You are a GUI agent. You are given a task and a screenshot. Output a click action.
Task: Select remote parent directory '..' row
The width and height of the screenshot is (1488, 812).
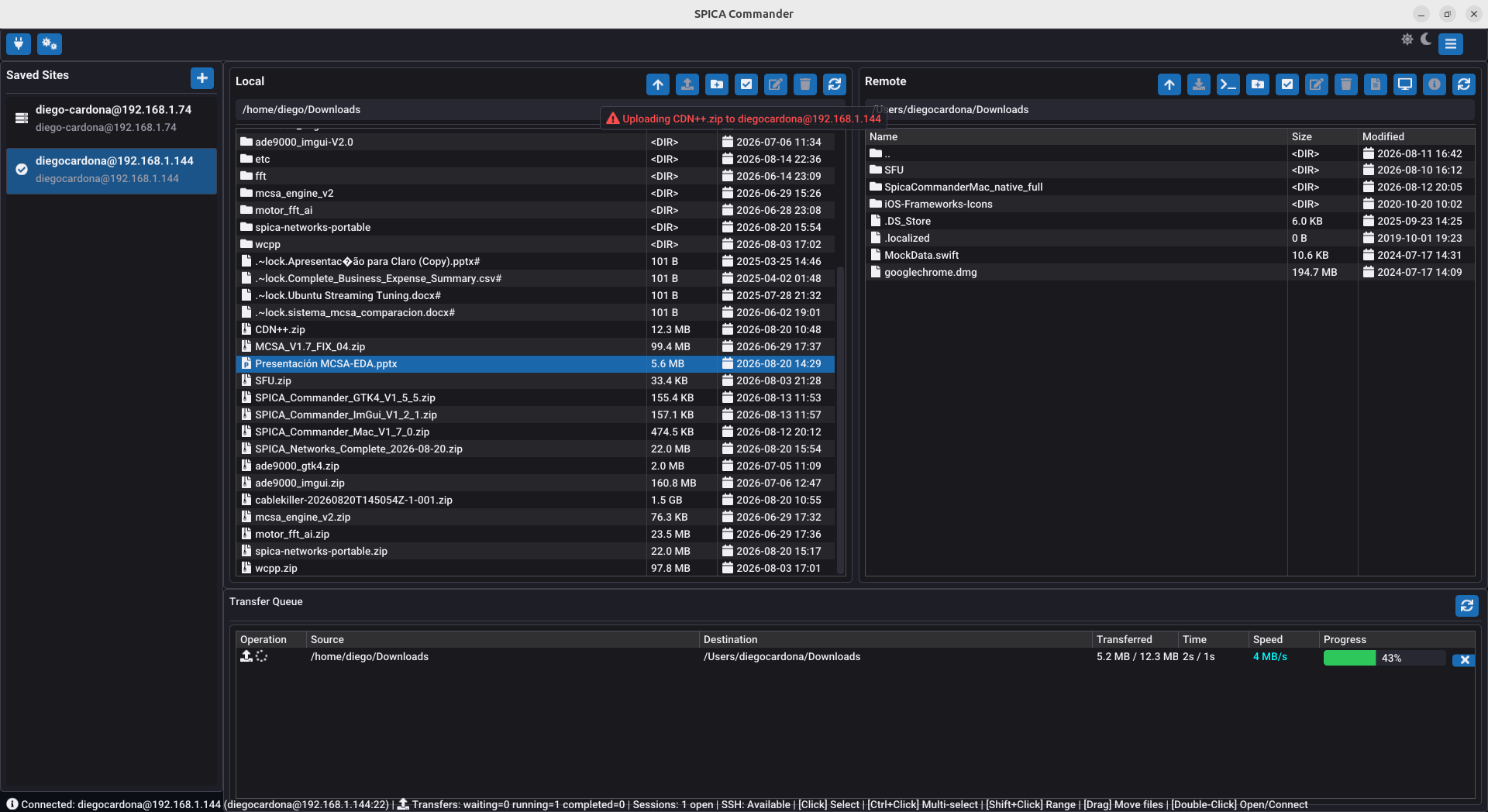[x=1169, y=153]
